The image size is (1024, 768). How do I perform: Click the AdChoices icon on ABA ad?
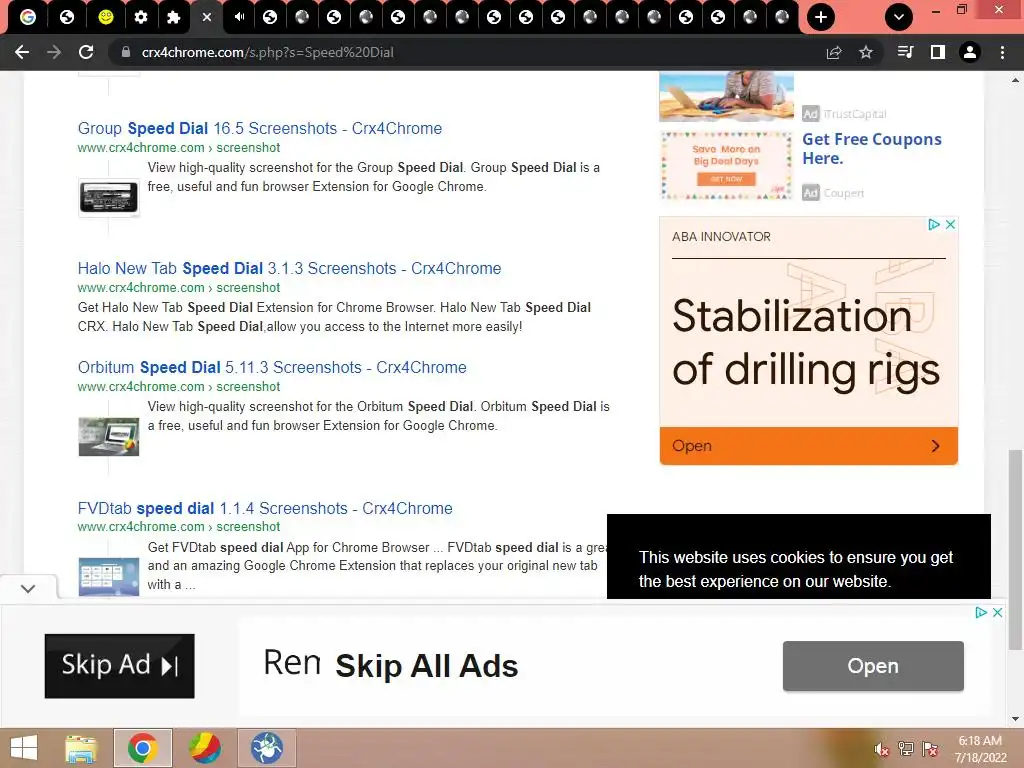pyautogui.click(x=934, y=224)
